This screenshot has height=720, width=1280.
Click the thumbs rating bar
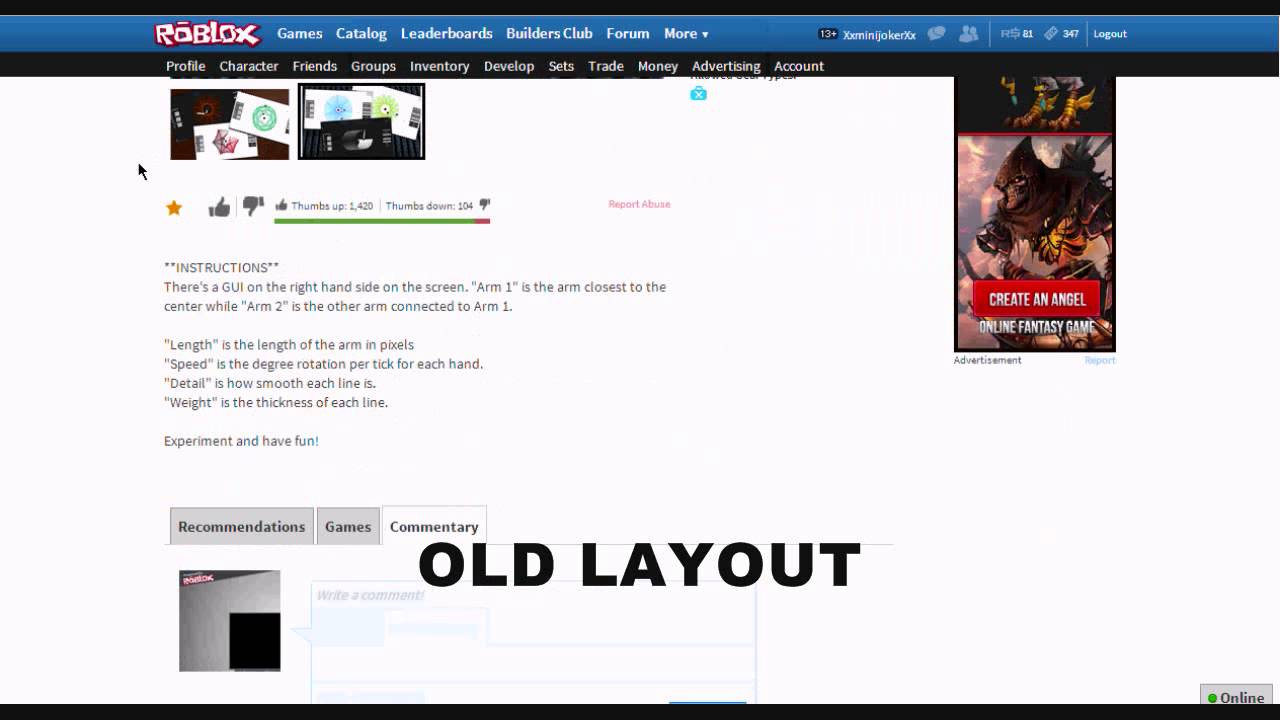(382, 221)
